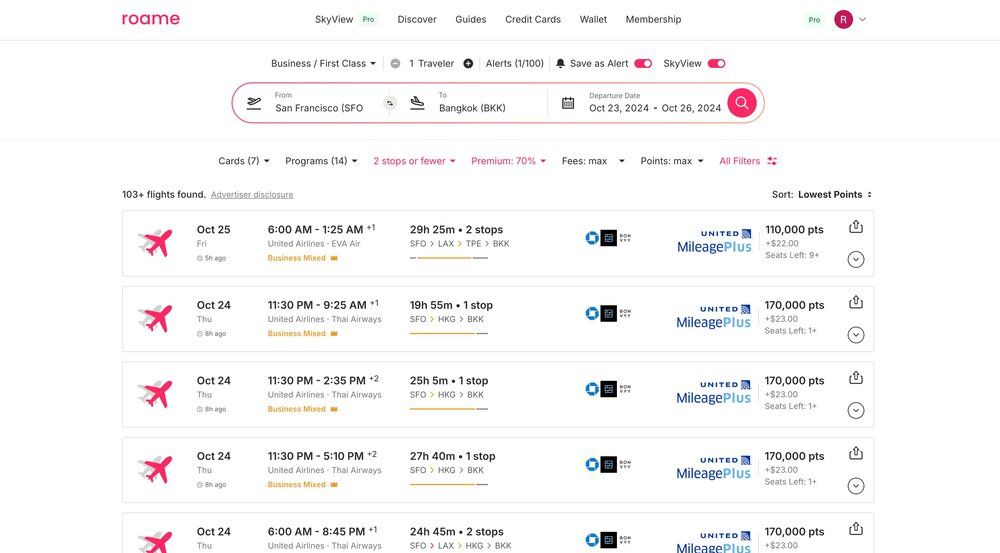The width and height of the screenshot is (1000, 553).
Task: Click '1 Traveler' label
Action: click(x=432, y=64)
